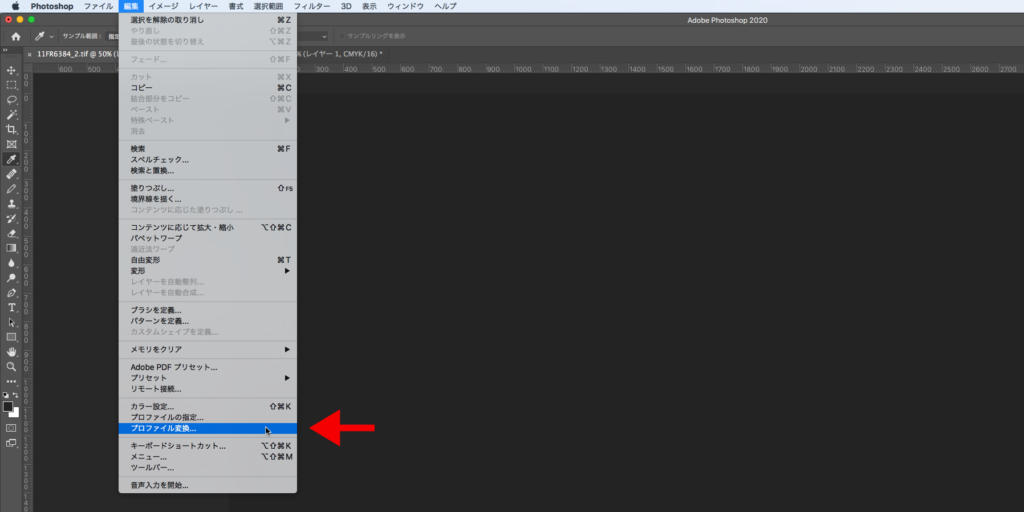This screenshot has height=512, width=1024.
Task: Choose パペットワープ menu item
Action: pos(208,238)
